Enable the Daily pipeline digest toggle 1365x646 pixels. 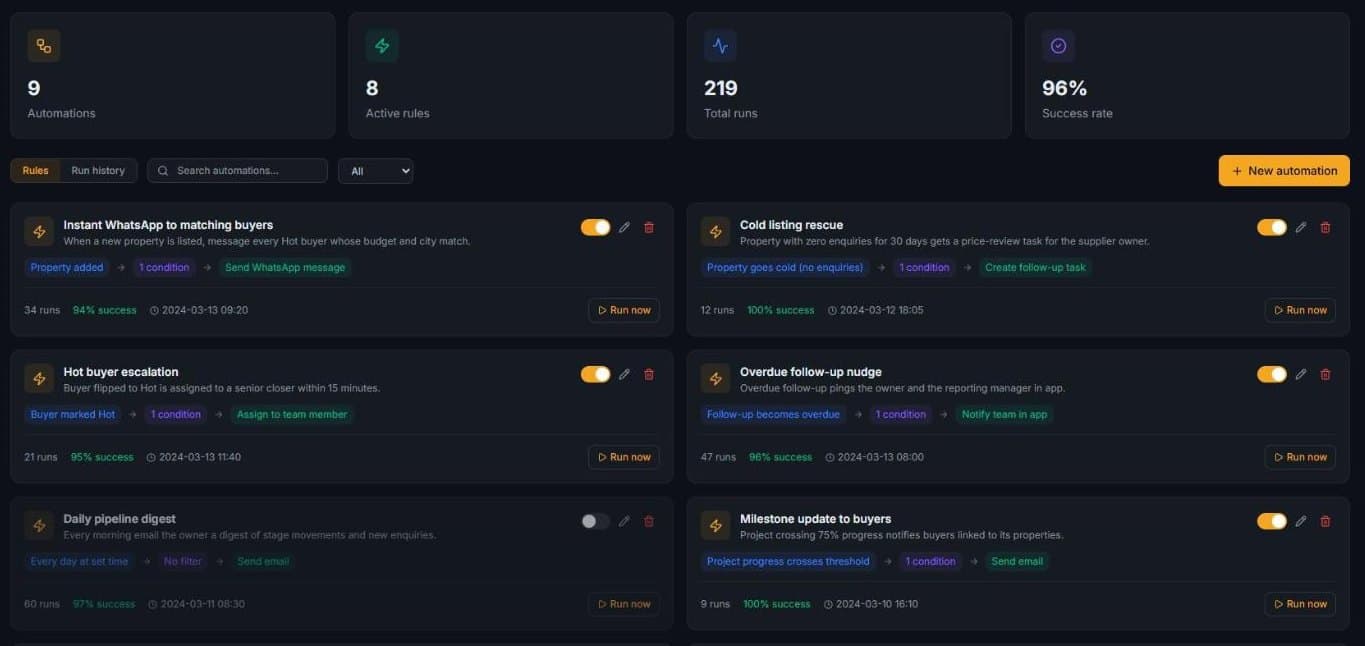595,521
